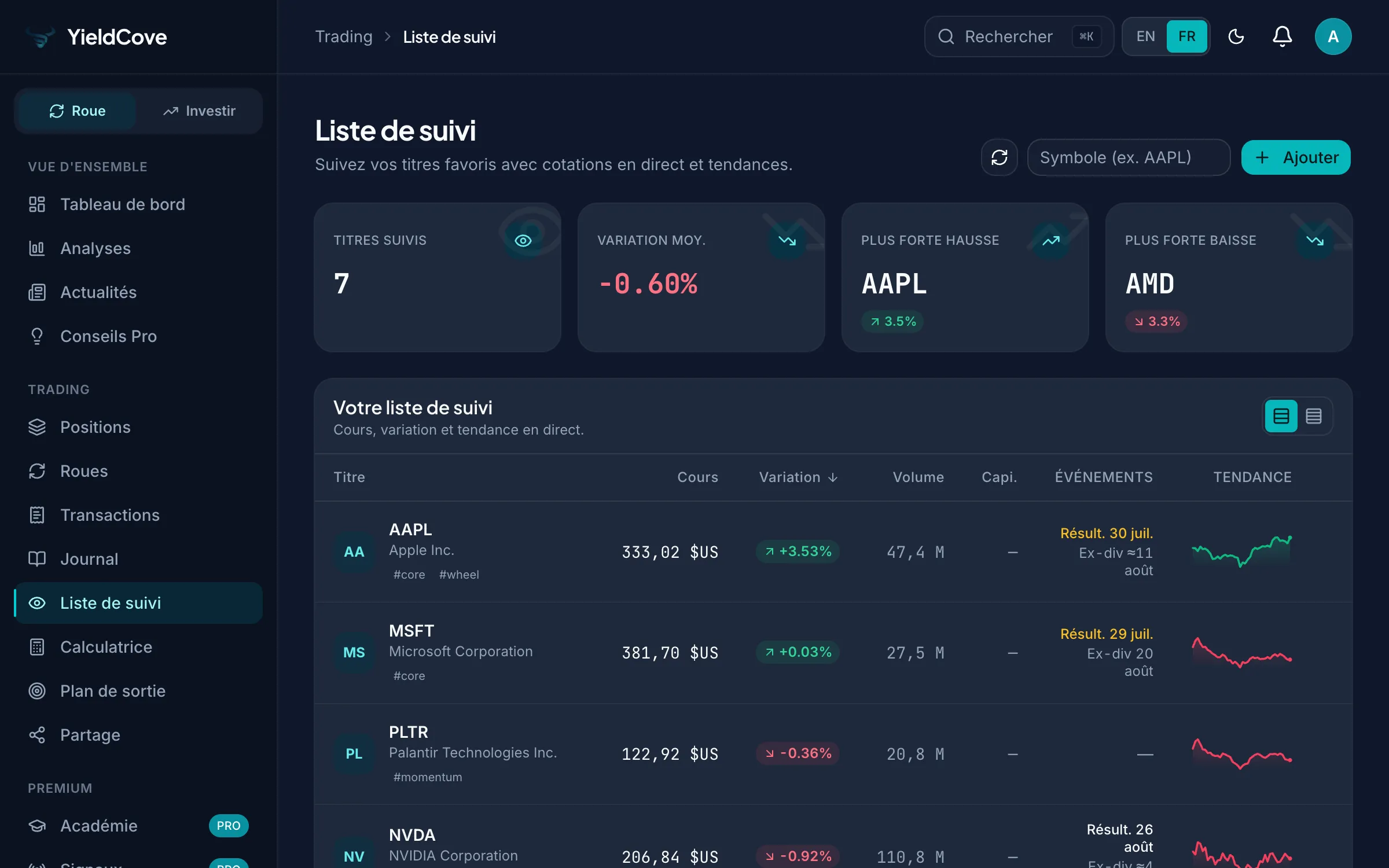Click the +3.53% variation badge
Viewport: 1389px width, 868px height.
798,551
